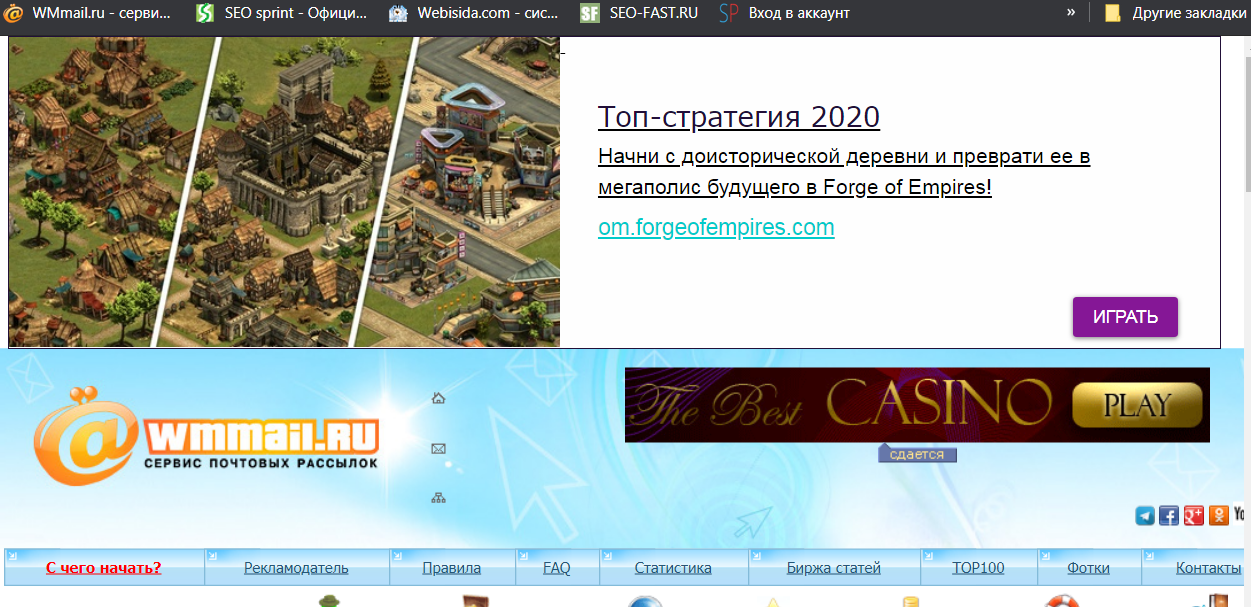
Task: Click the ad description about Forge of Empires
Action: pos(844,172)
